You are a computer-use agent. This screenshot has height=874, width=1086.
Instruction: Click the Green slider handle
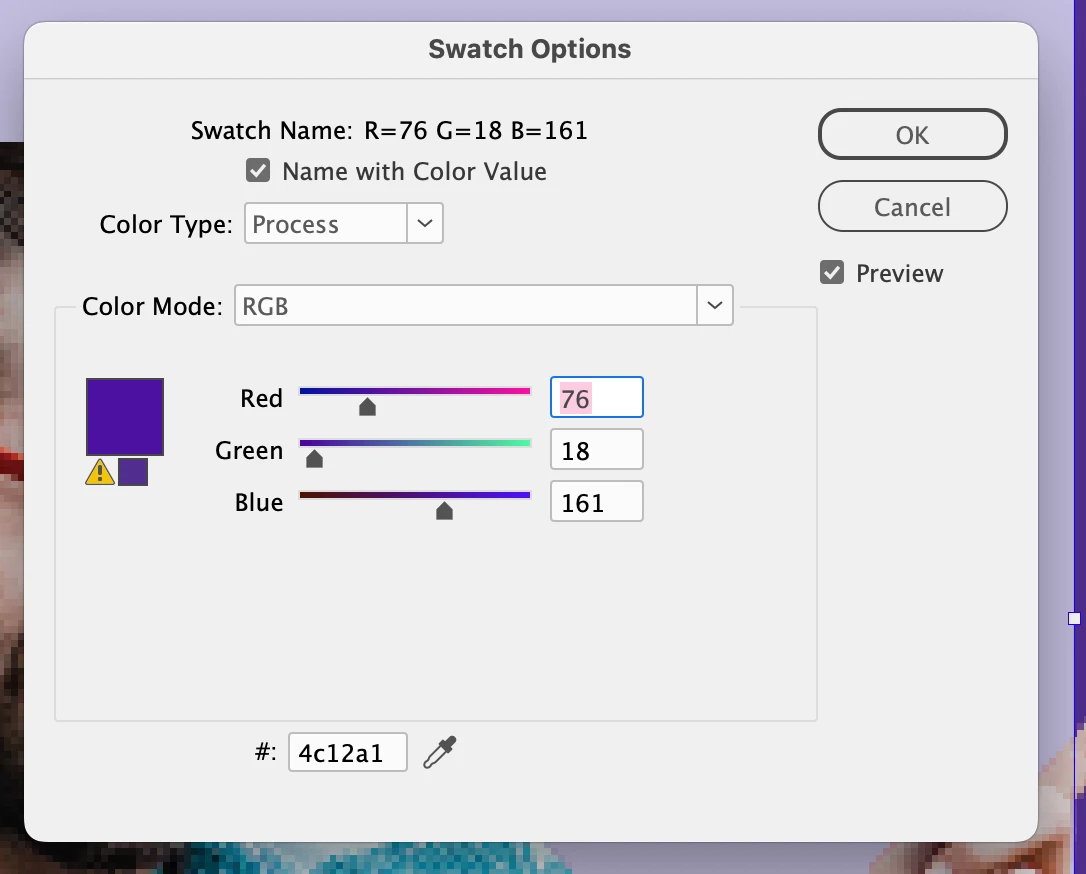[x=314, y=458]
